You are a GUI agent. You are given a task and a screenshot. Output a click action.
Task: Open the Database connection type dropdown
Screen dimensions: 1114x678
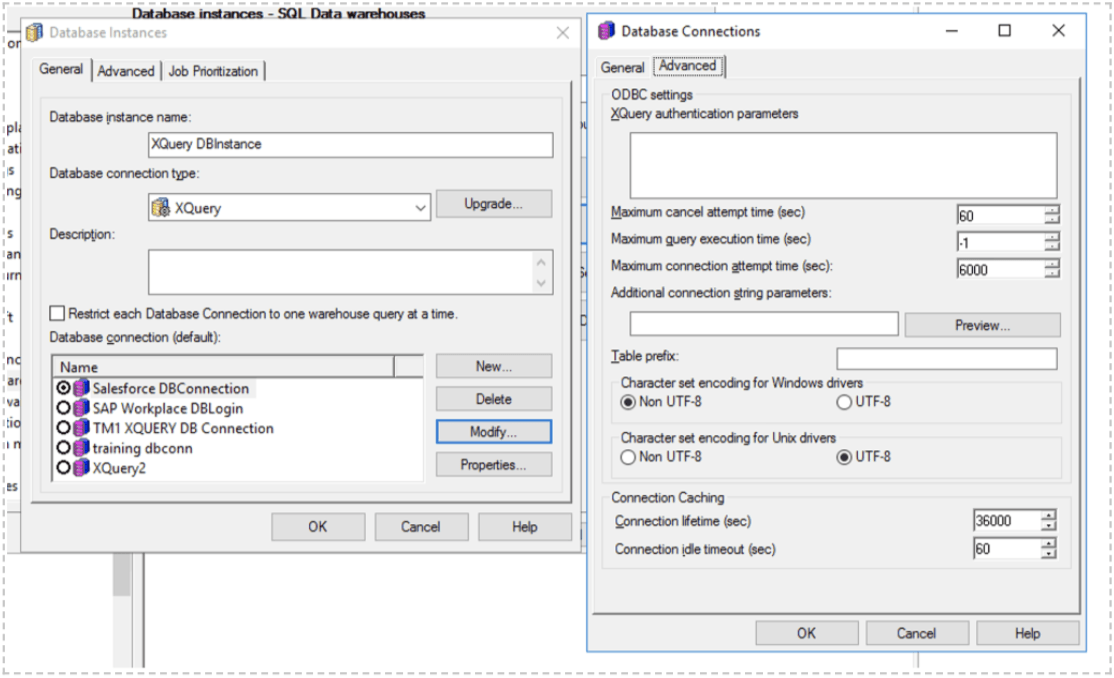(420, 208)
